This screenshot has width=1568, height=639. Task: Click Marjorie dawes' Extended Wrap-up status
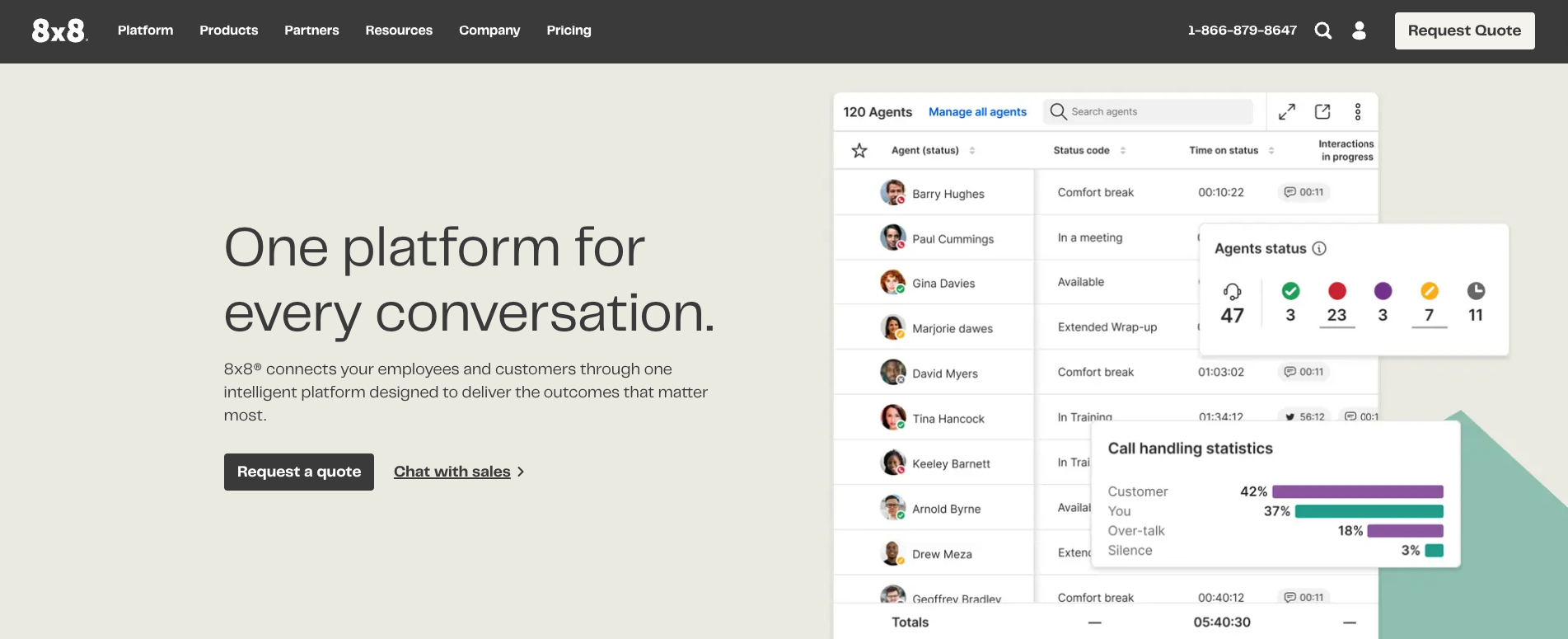click(1107, 327)
